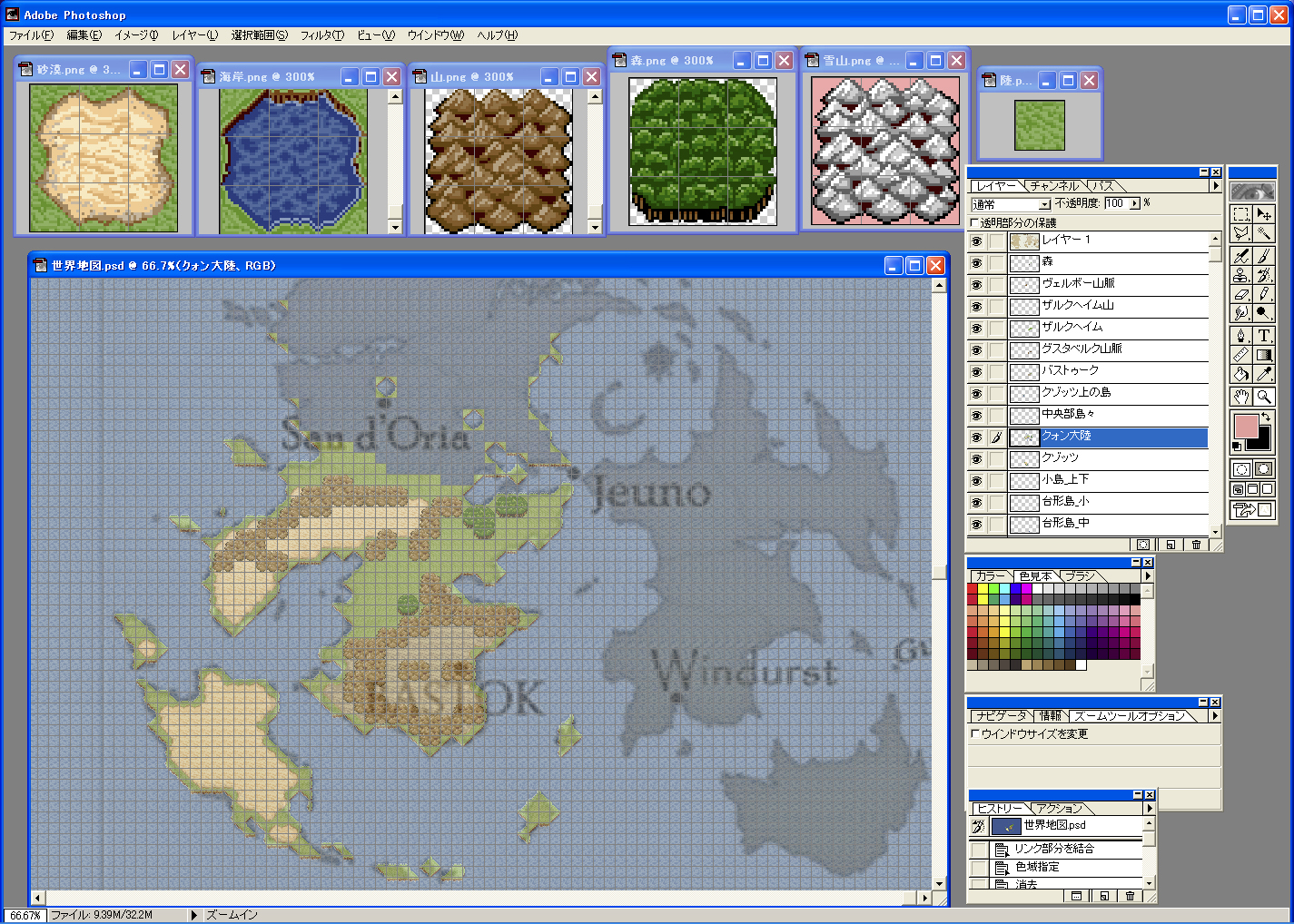Add layer mask in Layers panel
The image size is (1294, 924).
pyautogui.click(x=1143, y=545)
